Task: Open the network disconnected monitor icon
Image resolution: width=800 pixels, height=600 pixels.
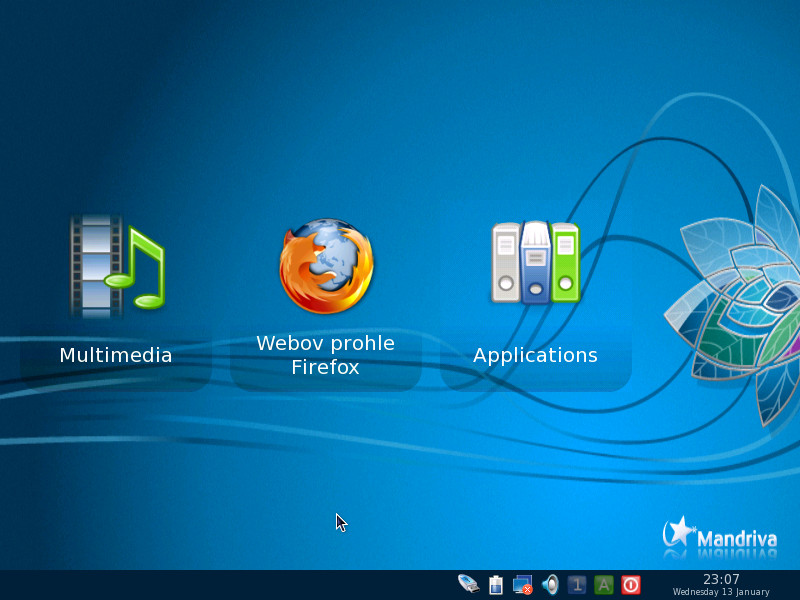Action: pyautogui.click(x=522, y=585)
